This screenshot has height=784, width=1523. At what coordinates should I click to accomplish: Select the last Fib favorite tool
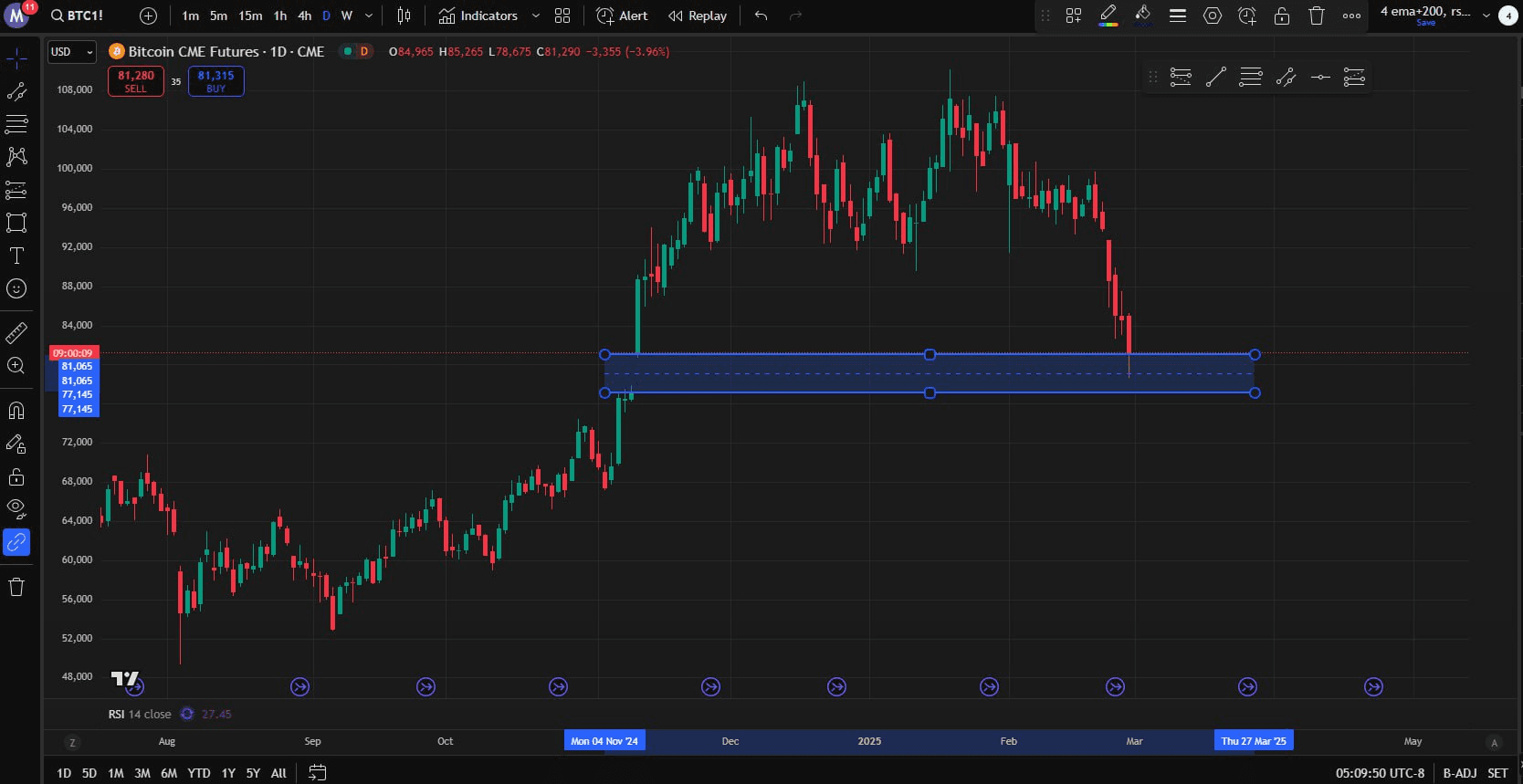click(x=1355, y=78)
